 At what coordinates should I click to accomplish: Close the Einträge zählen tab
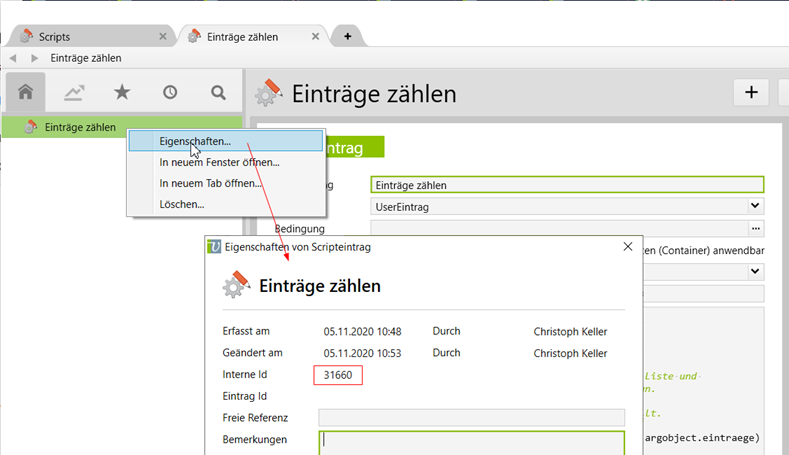pos(317,36)
